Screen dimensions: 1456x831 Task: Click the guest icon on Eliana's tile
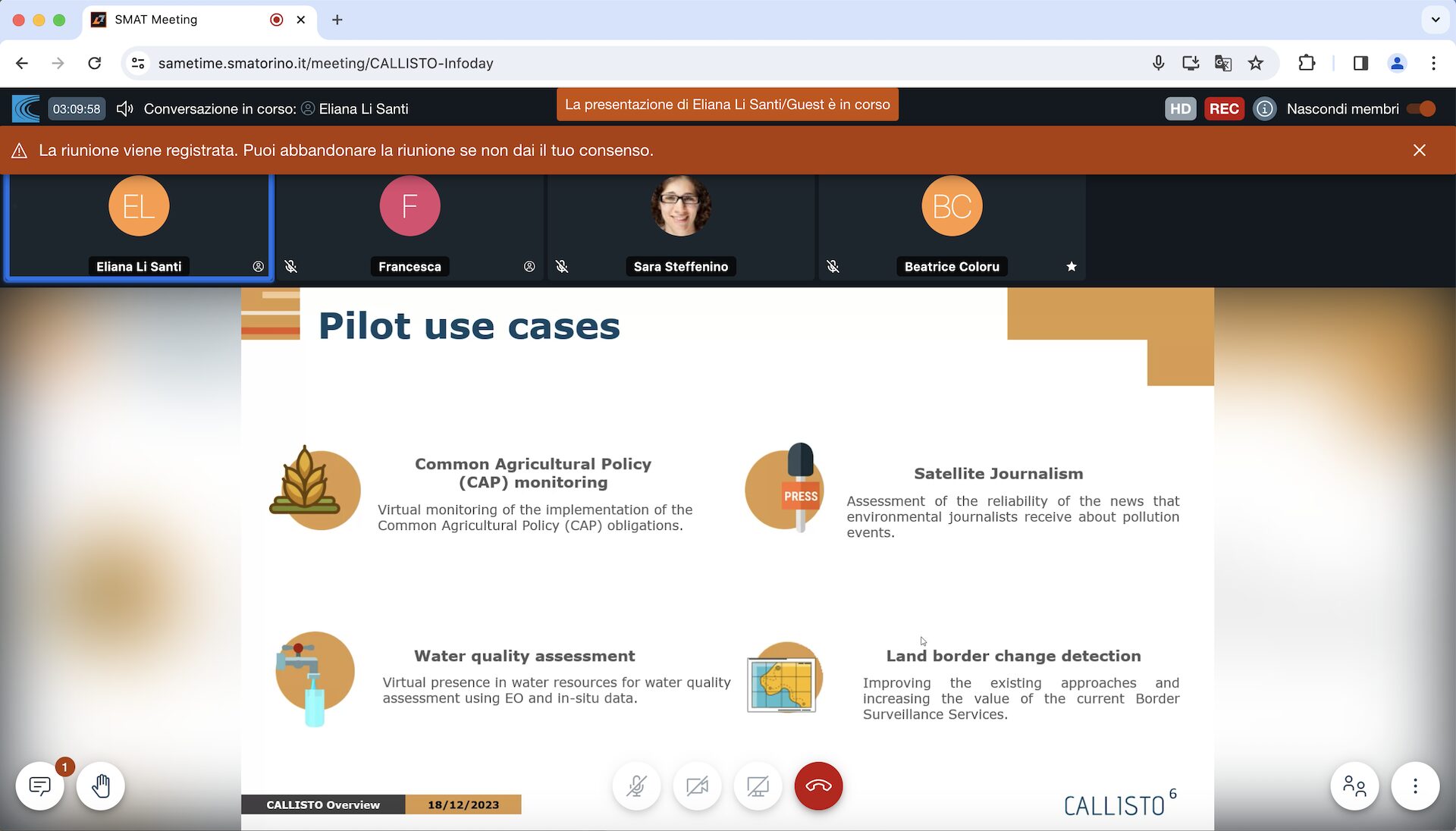click(x=258, y=266)
